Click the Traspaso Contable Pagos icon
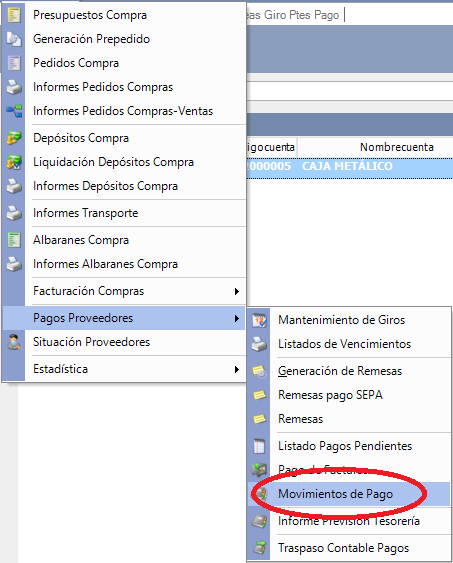This screenshot has height=563, width=453. tap(259, 548)
